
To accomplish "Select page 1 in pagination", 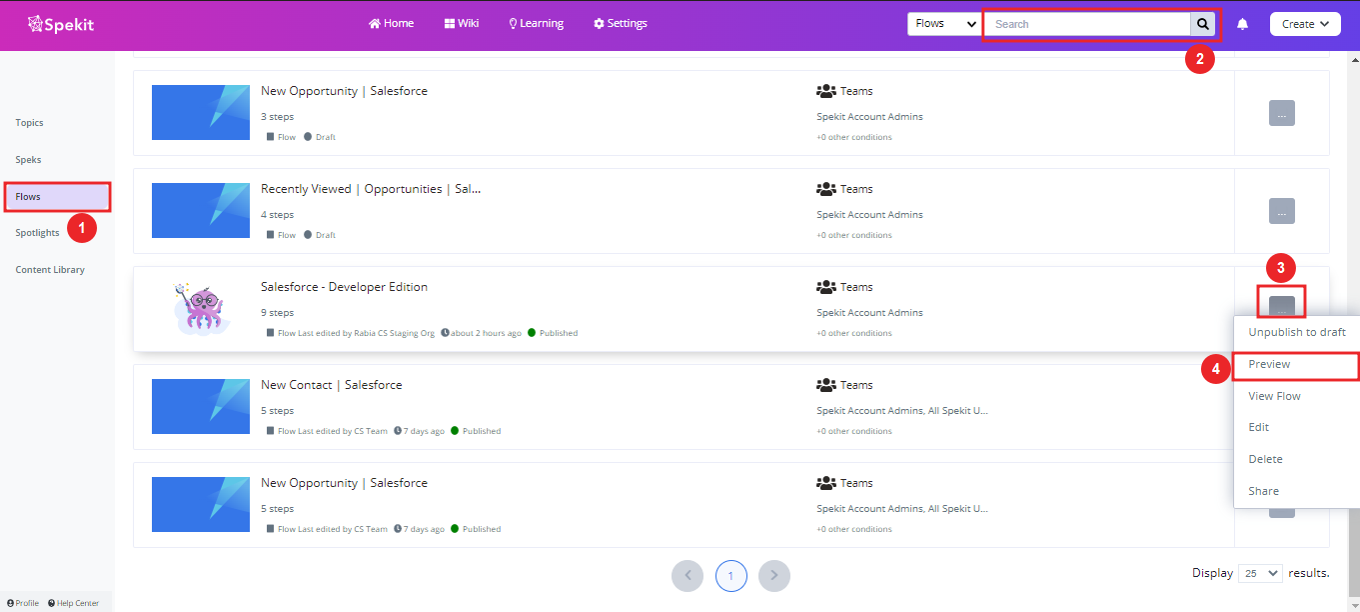I will 731,576.
